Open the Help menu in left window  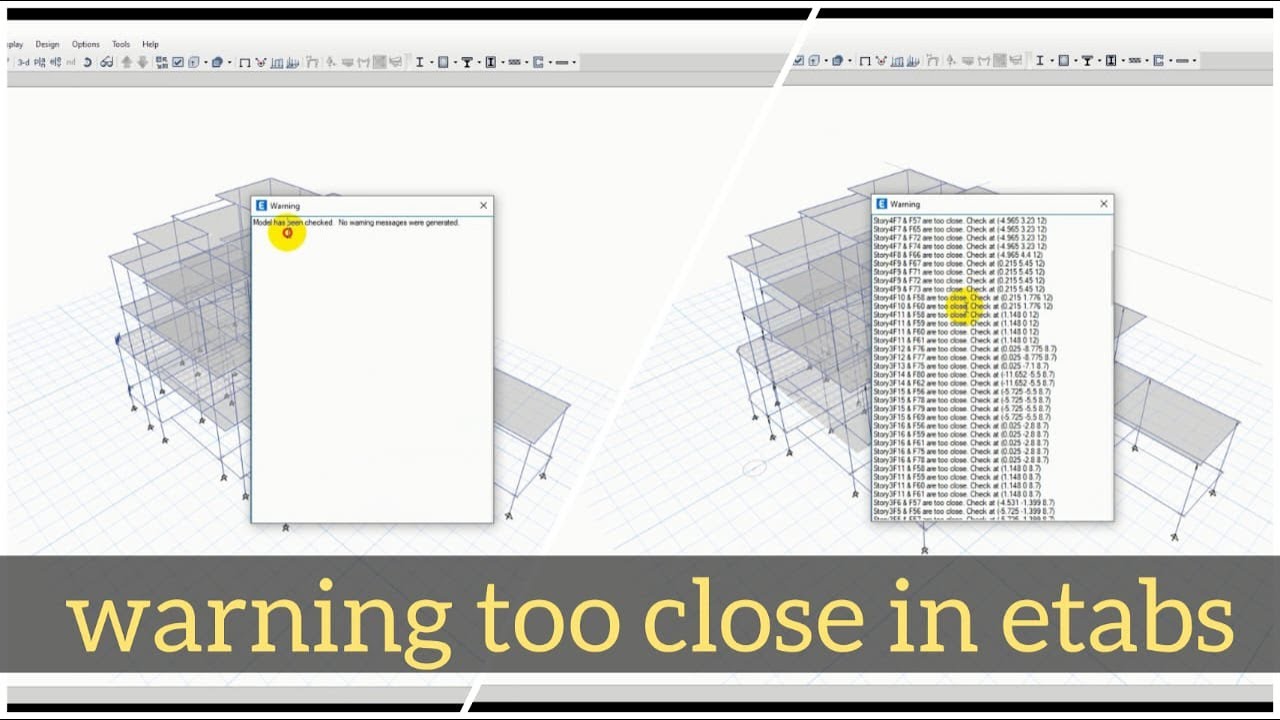pos(150,44)
